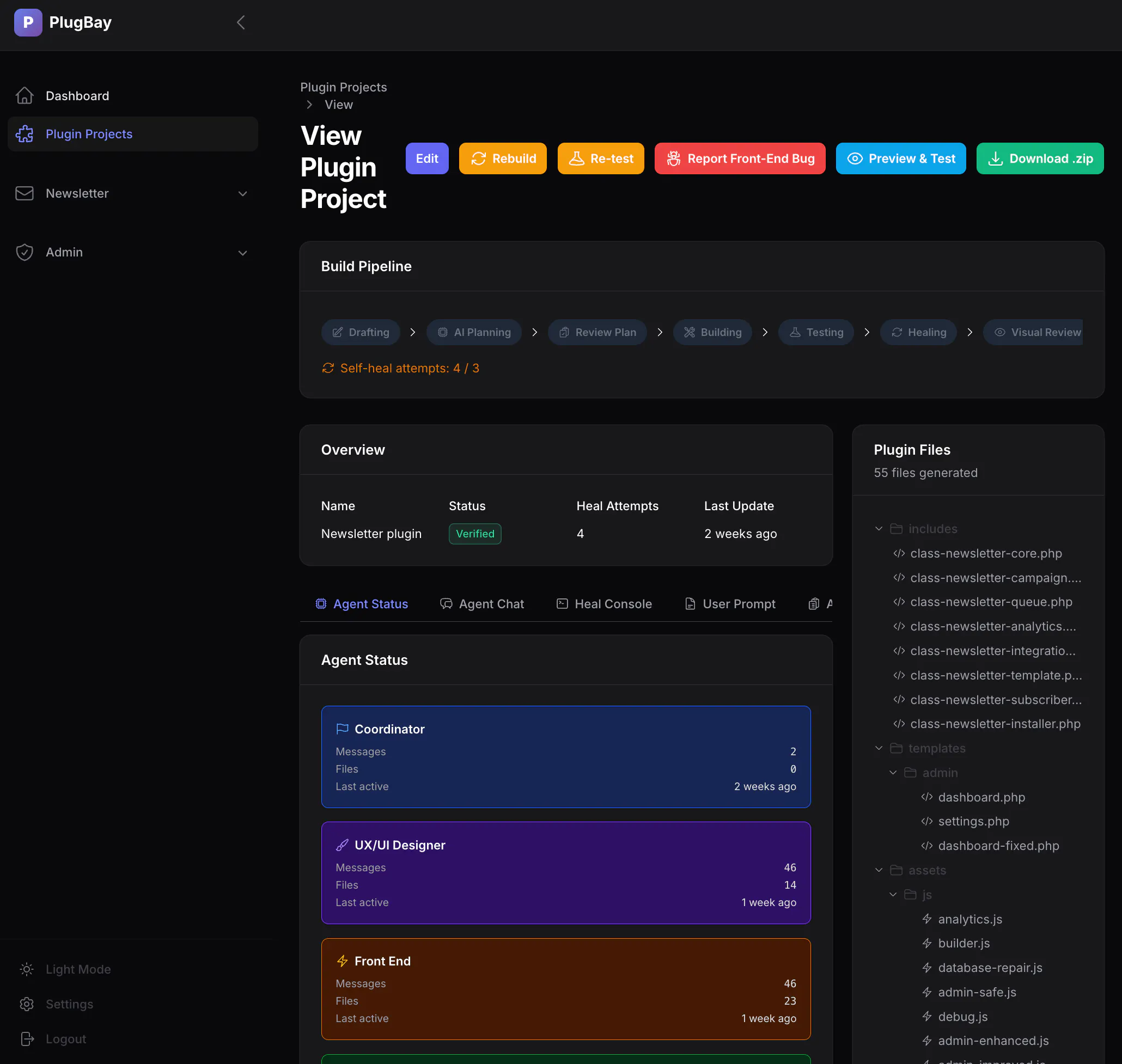The height and width of the screenshot is (1064, 1122).
Task: Go to Dashboard in the sidebar
Action: coord(133,96)
